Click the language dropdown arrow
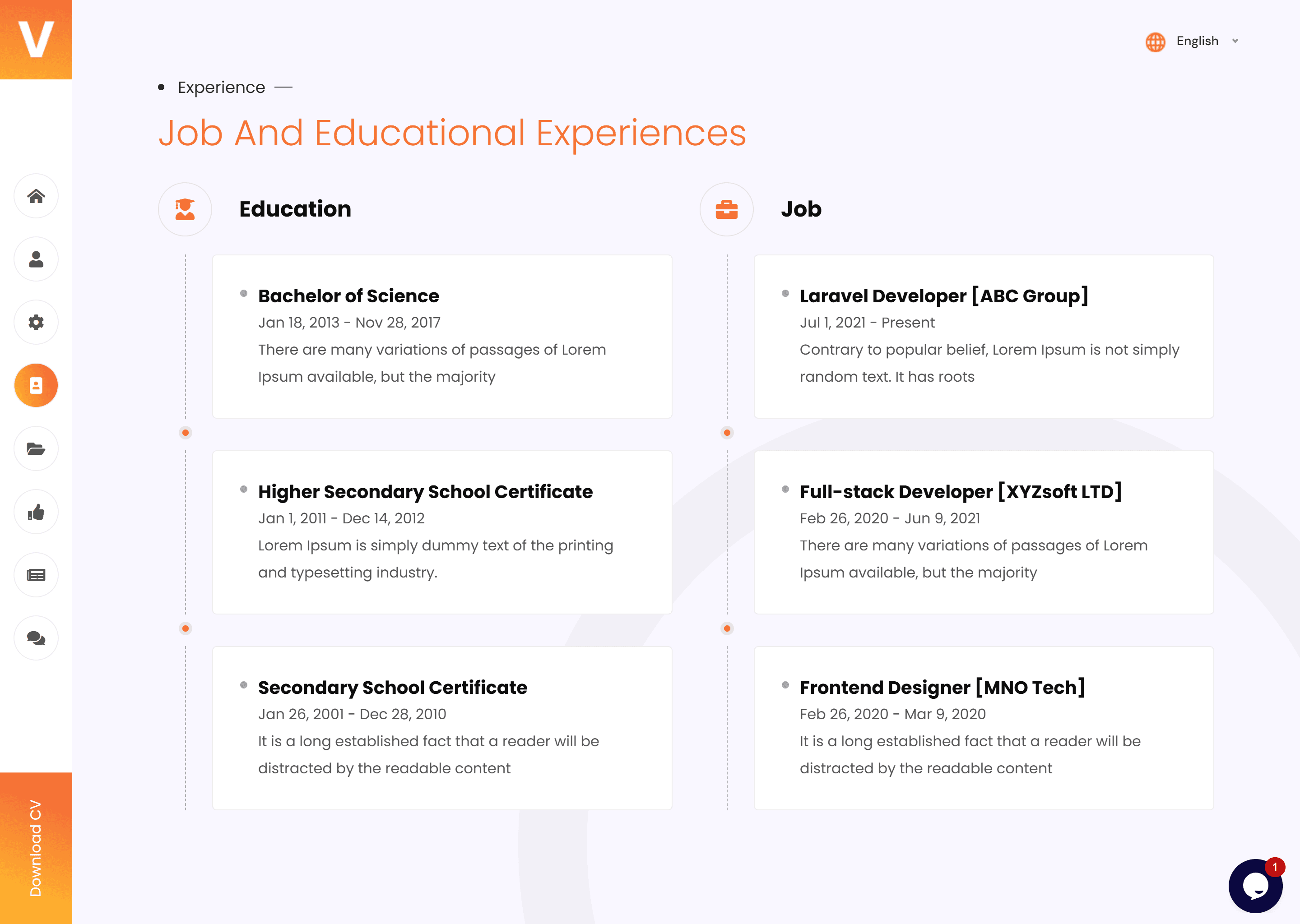 (x=1235, y=41)
